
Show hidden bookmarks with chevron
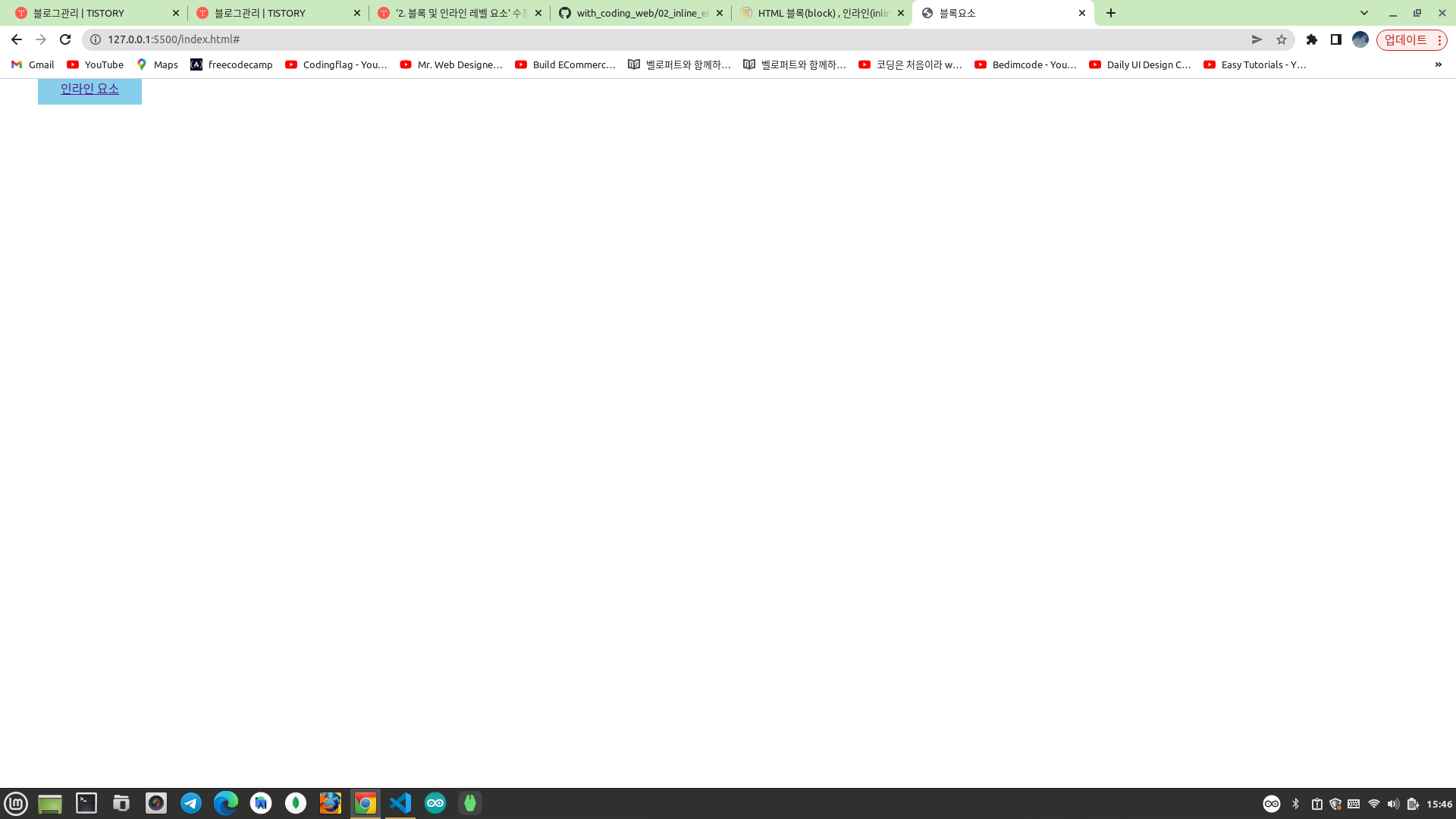(x=1438, y=64)
